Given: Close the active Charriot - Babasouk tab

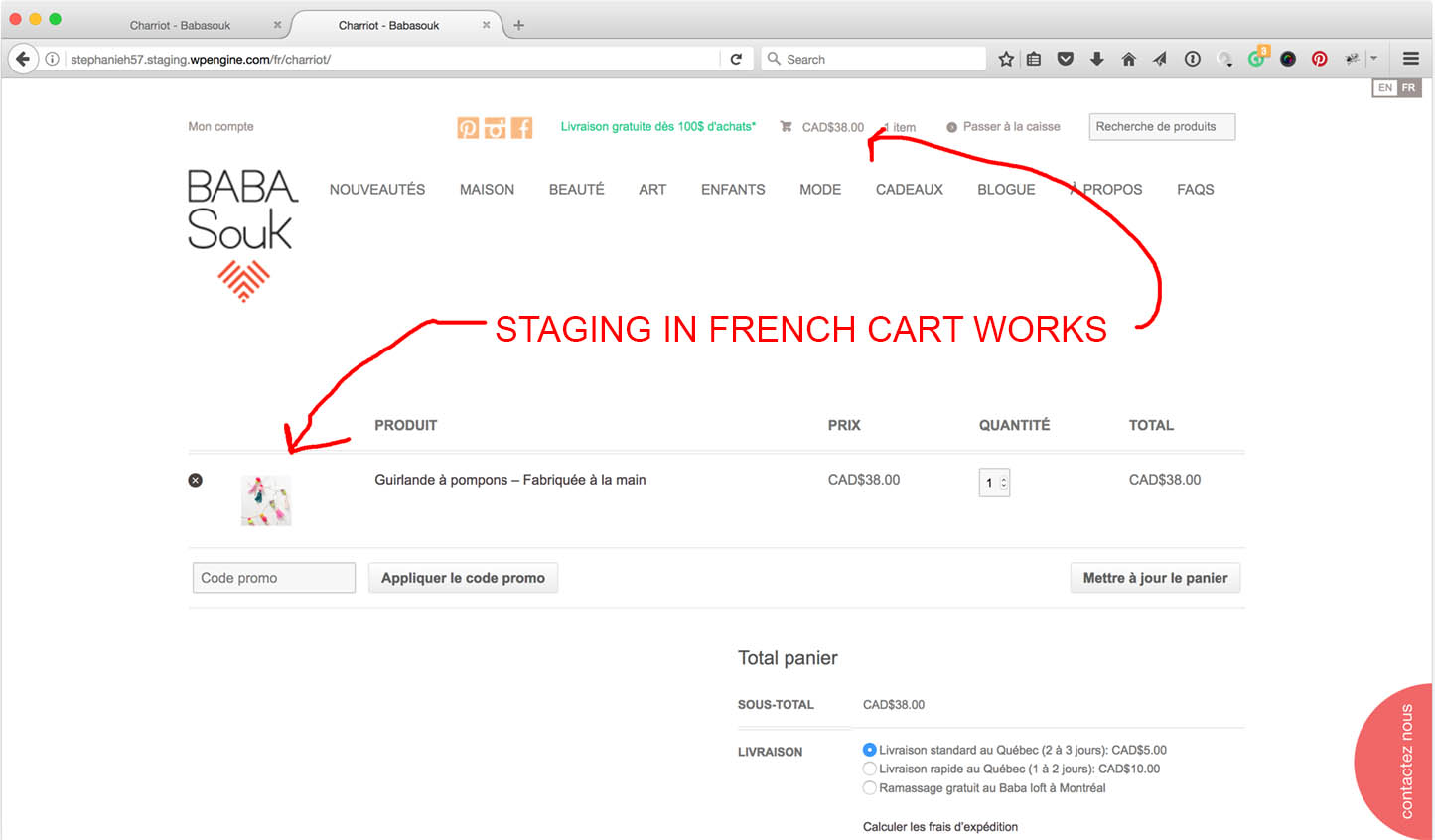Looking at the screenshot, I should [x=486, y=25].
